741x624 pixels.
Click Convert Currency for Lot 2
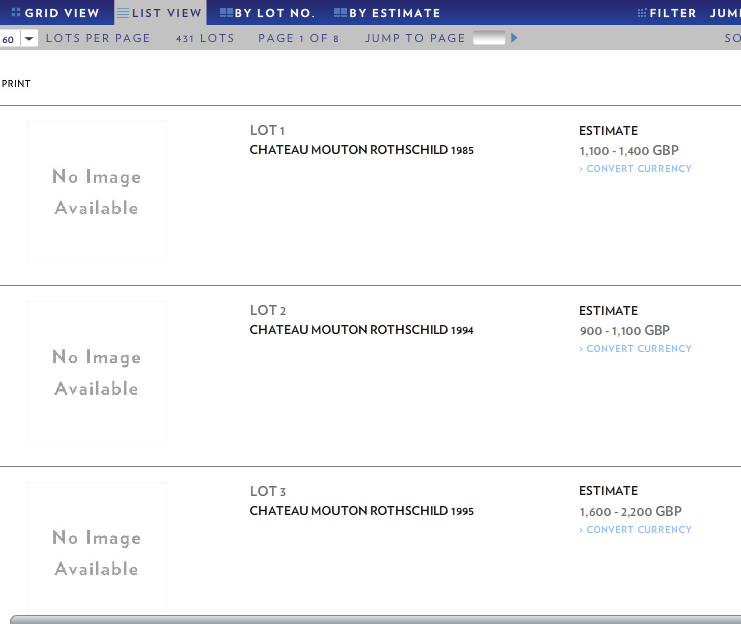pyautogui.click(x=637, y=349)
